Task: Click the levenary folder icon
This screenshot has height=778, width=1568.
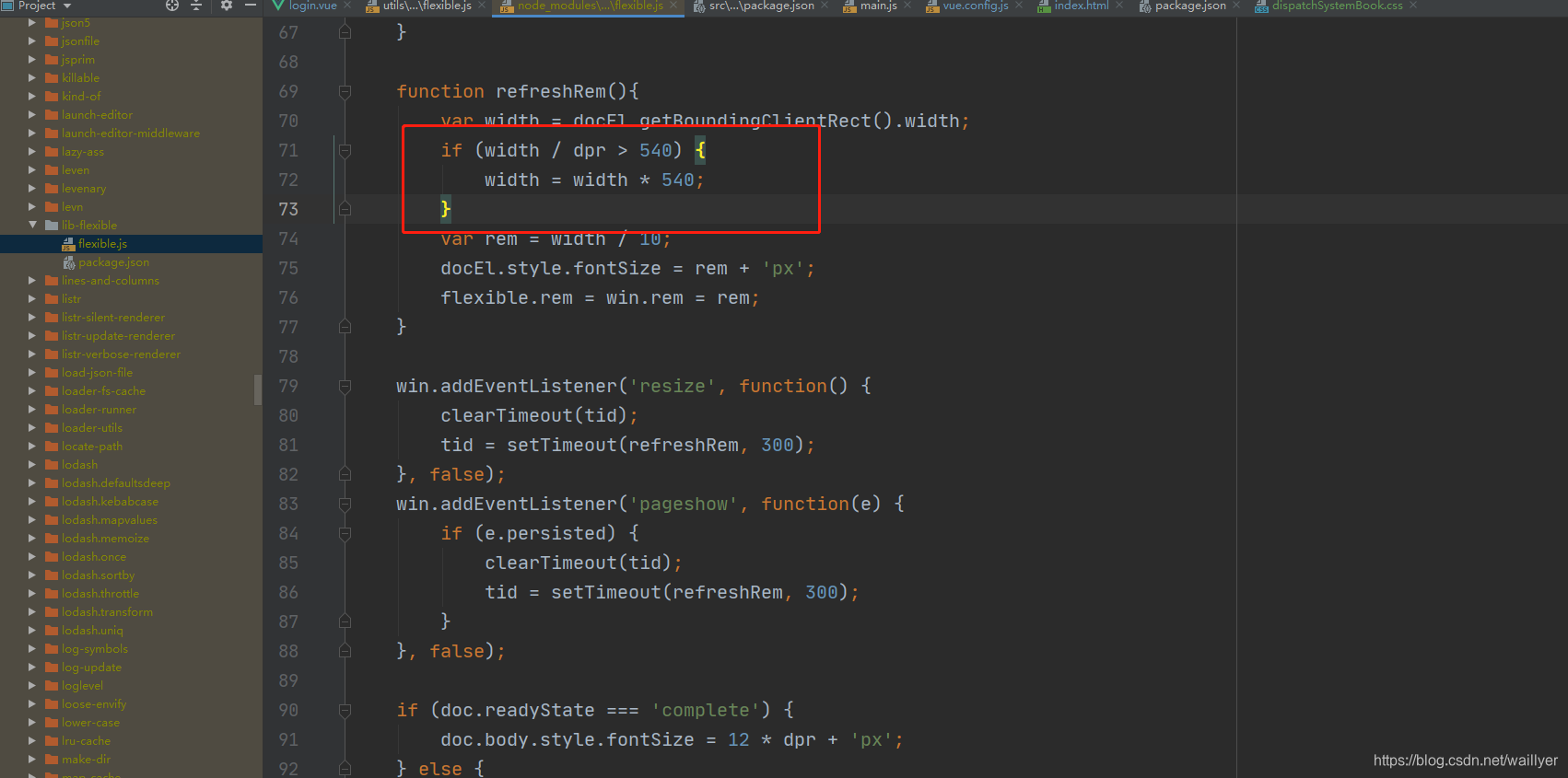Action: pos(52,189)
